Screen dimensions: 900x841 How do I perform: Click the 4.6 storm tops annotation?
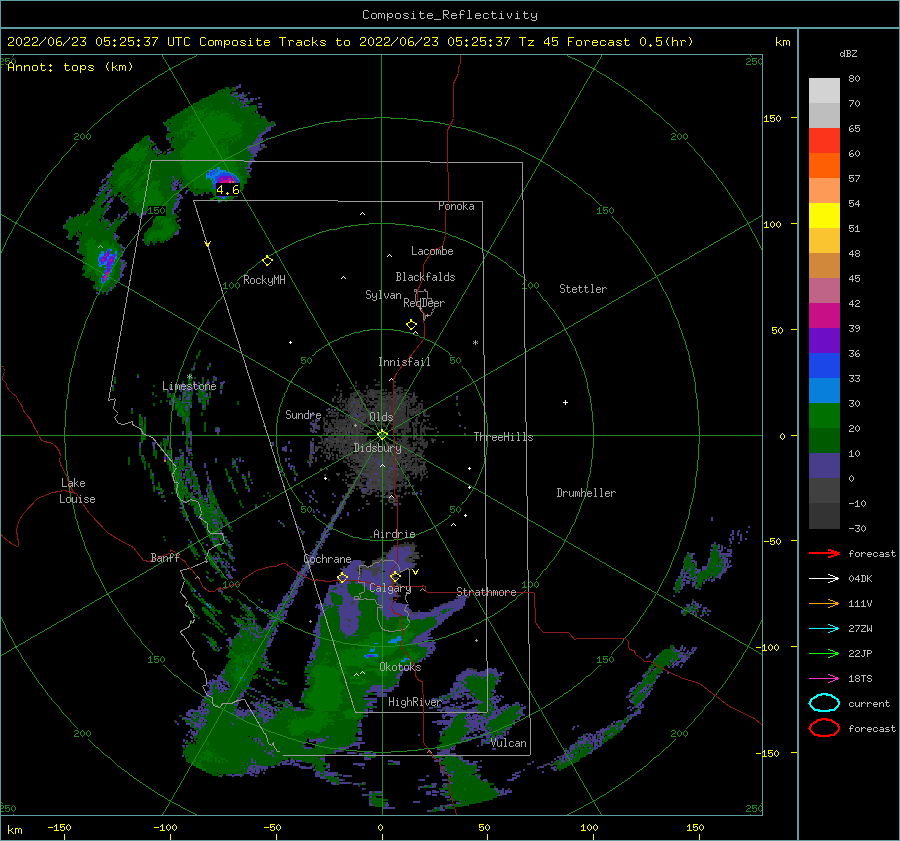coord(227,189)
